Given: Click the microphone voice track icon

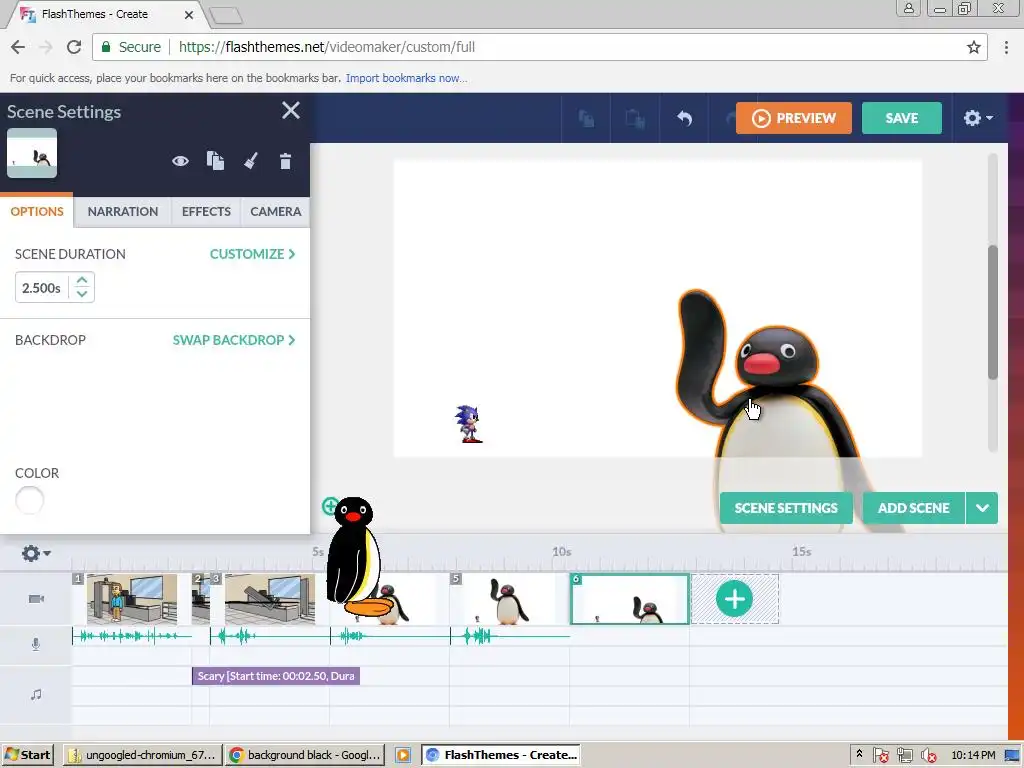Looking at the screenshot, I should [36, 645].
